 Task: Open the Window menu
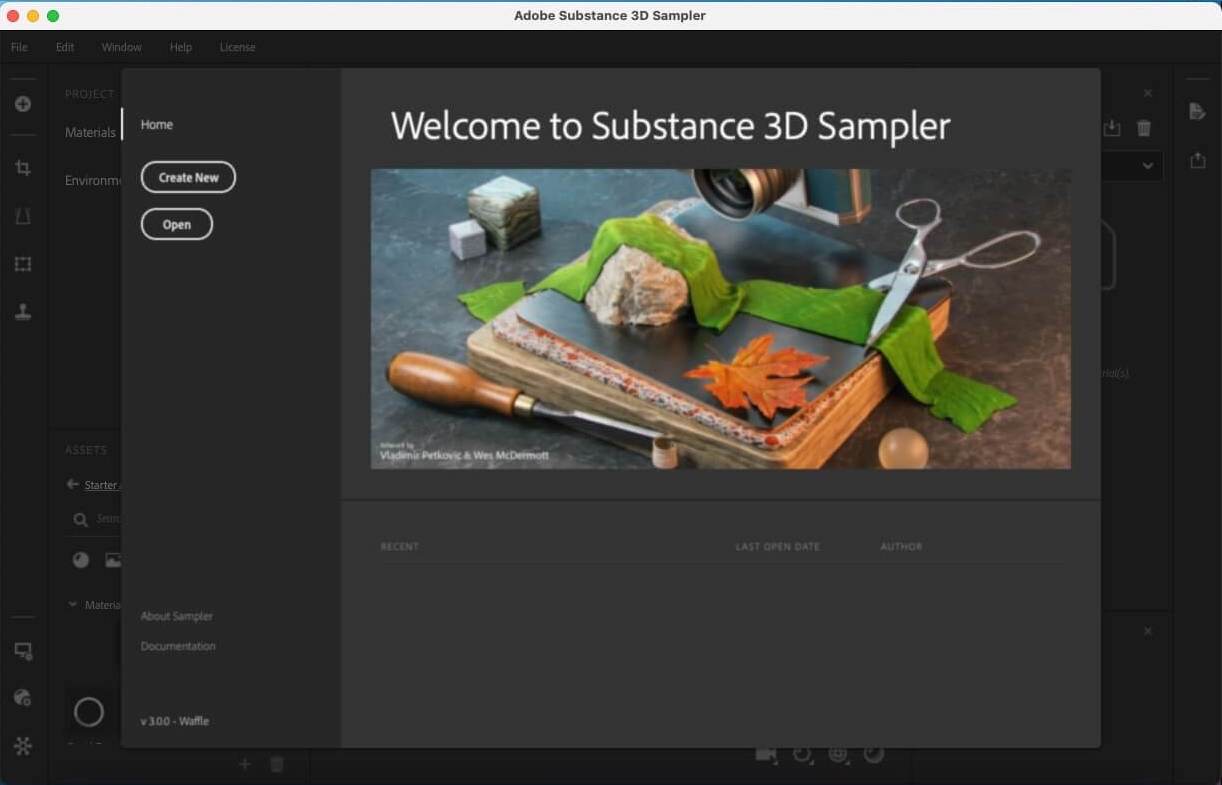[121, 47]
